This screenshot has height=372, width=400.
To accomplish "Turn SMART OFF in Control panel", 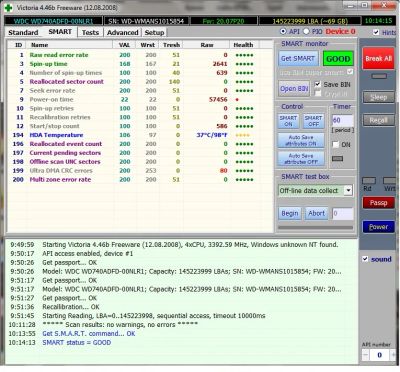I will (x=313, y=121).
